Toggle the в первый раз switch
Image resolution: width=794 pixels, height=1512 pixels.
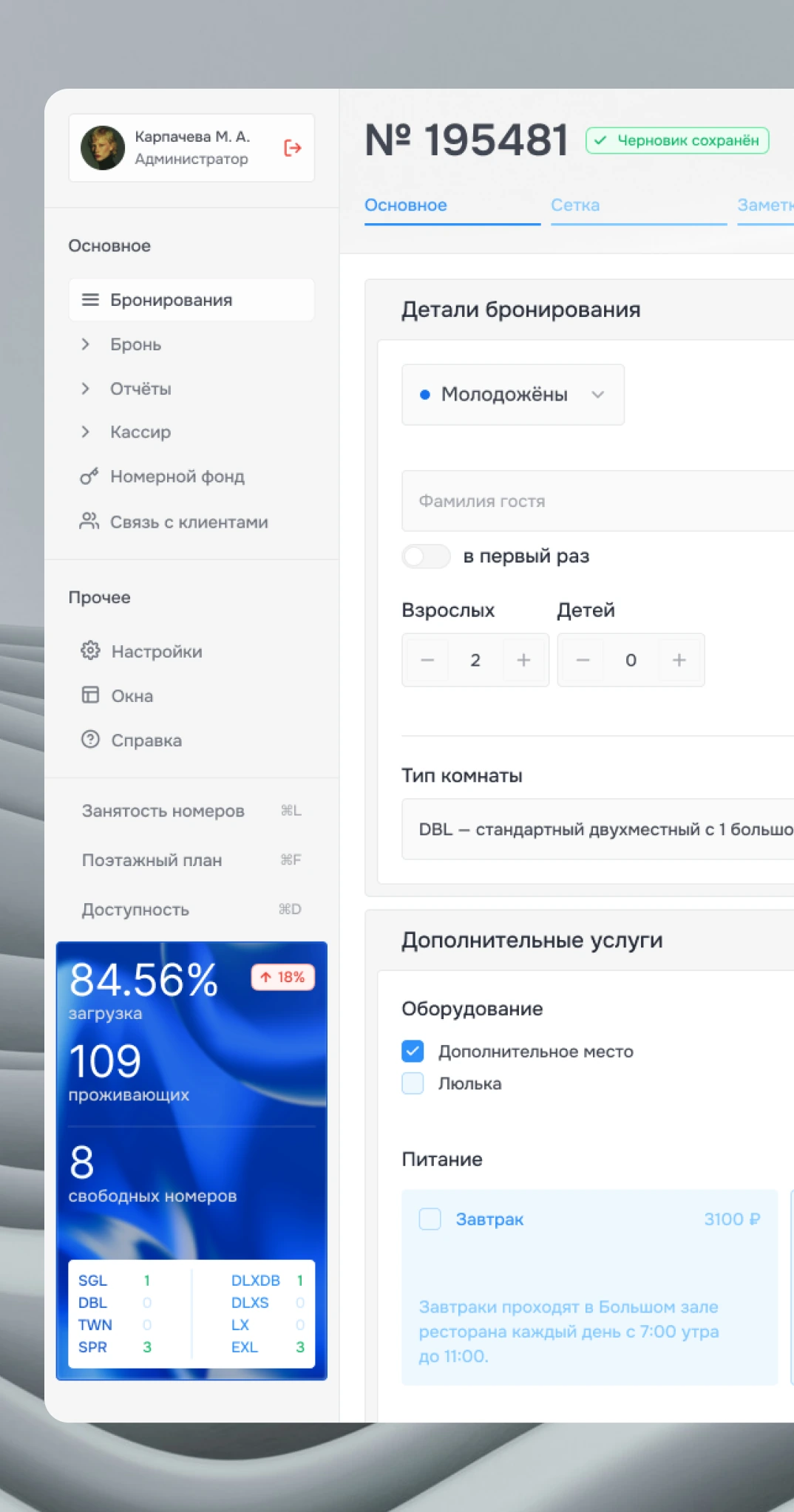(426, 556)
